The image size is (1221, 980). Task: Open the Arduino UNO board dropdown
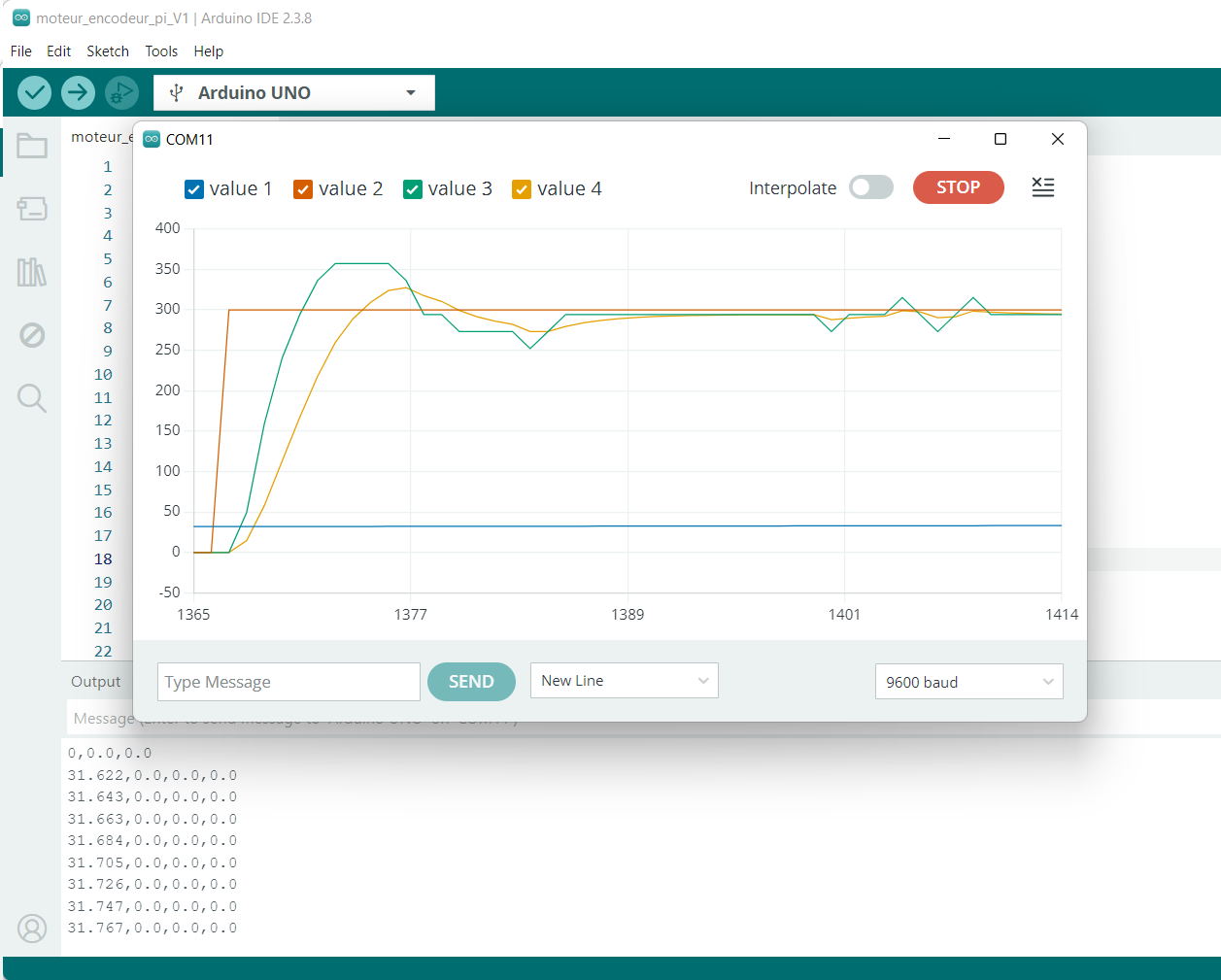[294, 92]
